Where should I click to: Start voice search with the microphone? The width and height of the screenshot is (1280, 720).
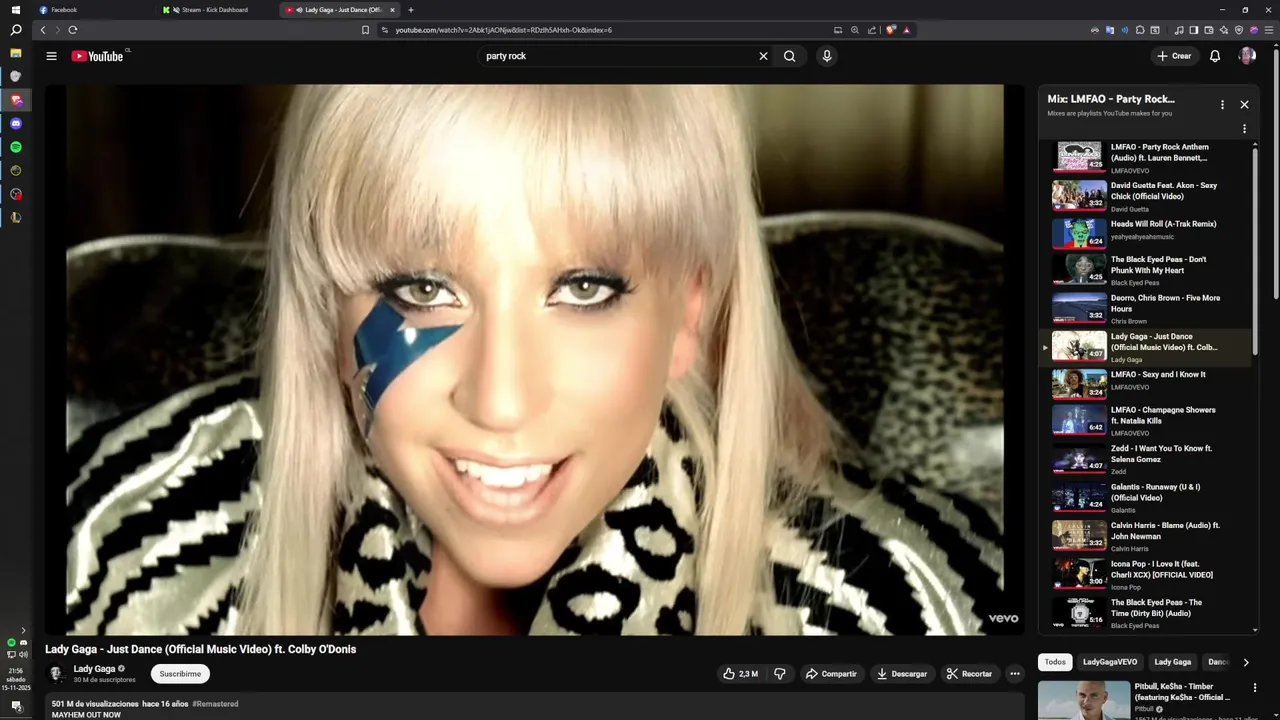pyautogui.click(x=826, y=56)
